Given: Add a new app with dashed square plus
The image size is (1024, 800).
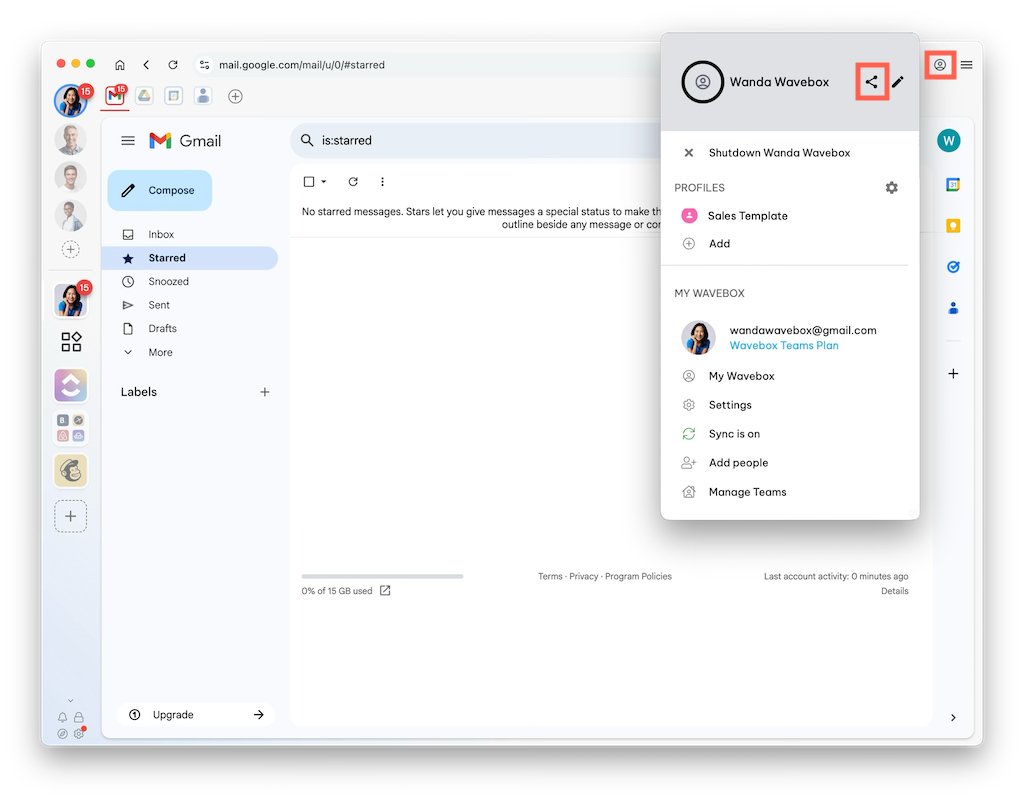Looking at the screenshot, I should (x=71, y=517).
